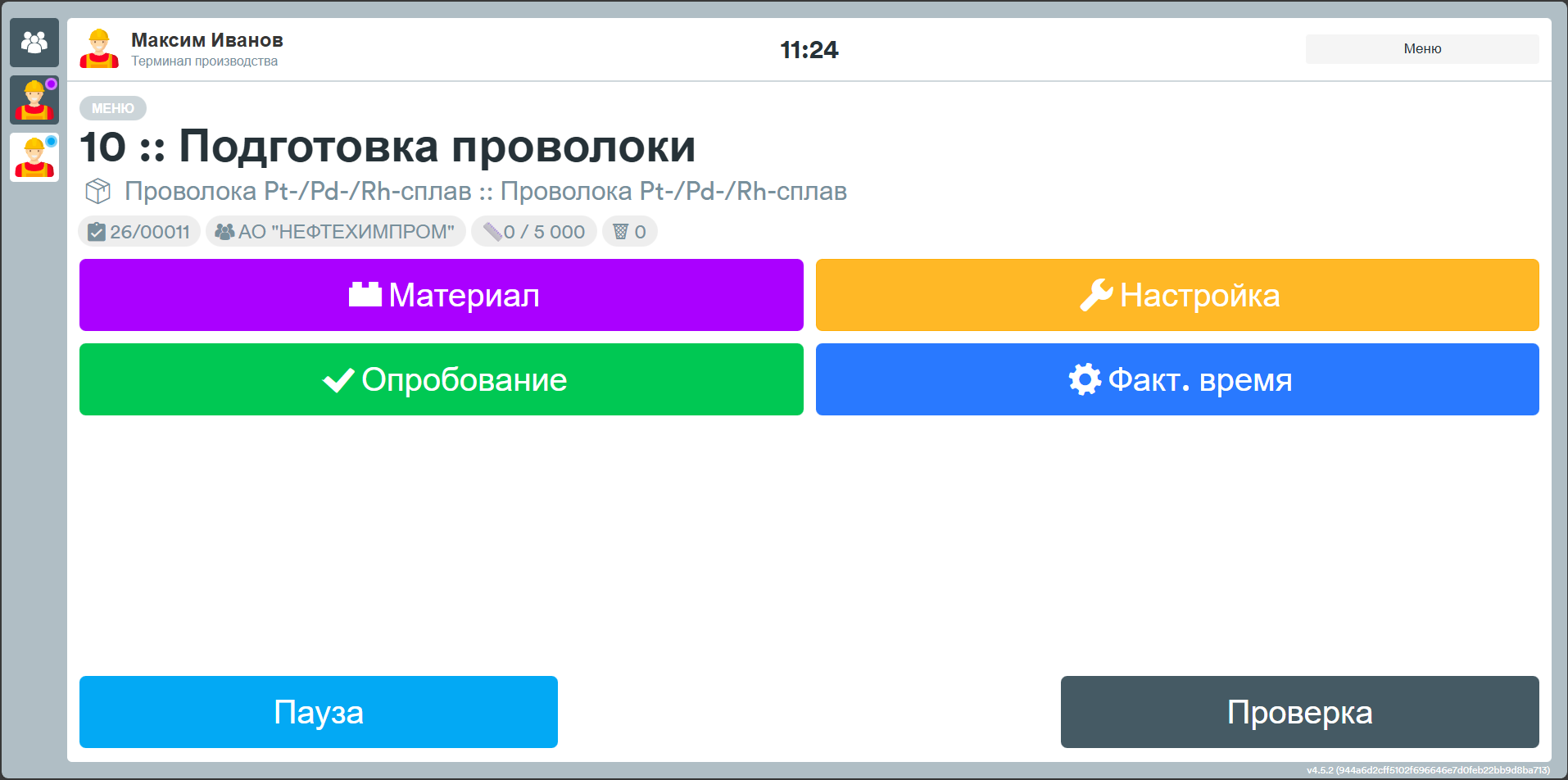Click the name Максим Иванов in header
The image size is (1568, 780).
pyautogui.click(x=207, y=40)
